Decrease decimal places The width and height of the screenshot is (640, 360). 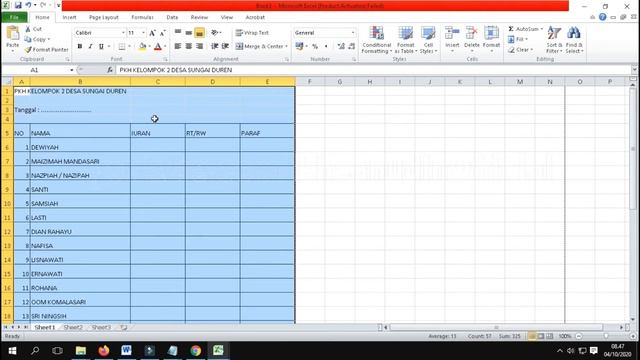click(351, 47)
